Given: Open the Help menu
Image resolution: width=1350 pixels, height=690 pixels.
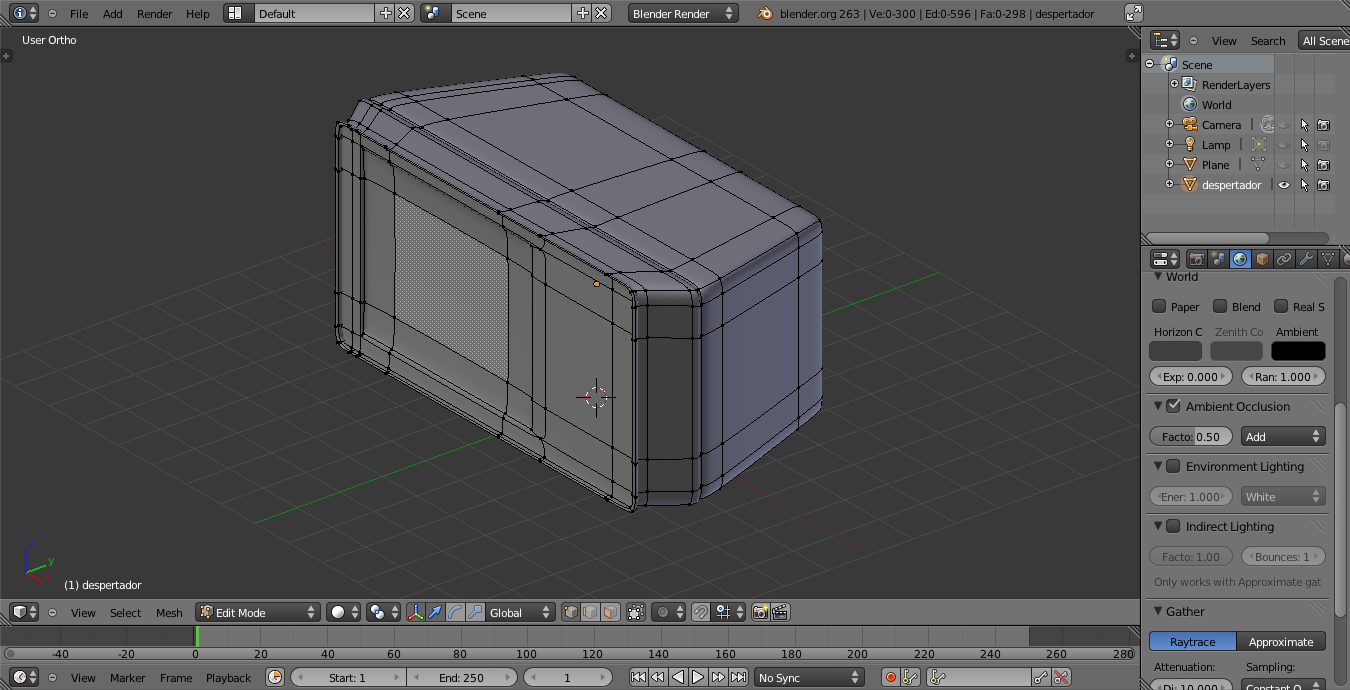Looking at the screenshot, I should (x=198, y=14).
